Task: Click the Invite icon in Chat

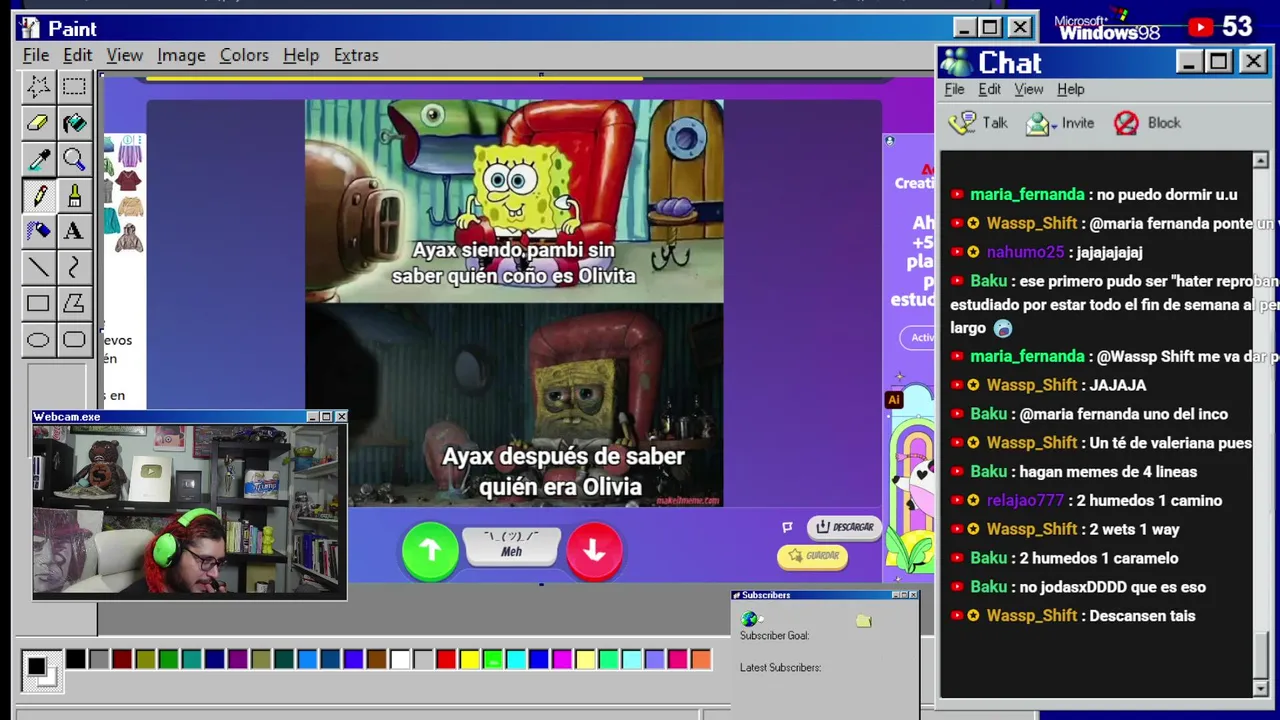Action: [x=1039, y=123]
